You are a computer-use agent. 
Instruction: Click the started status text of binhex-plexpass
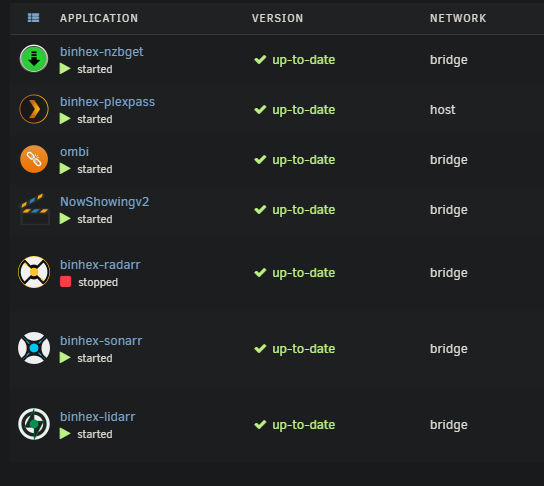[x=95, y=119]
